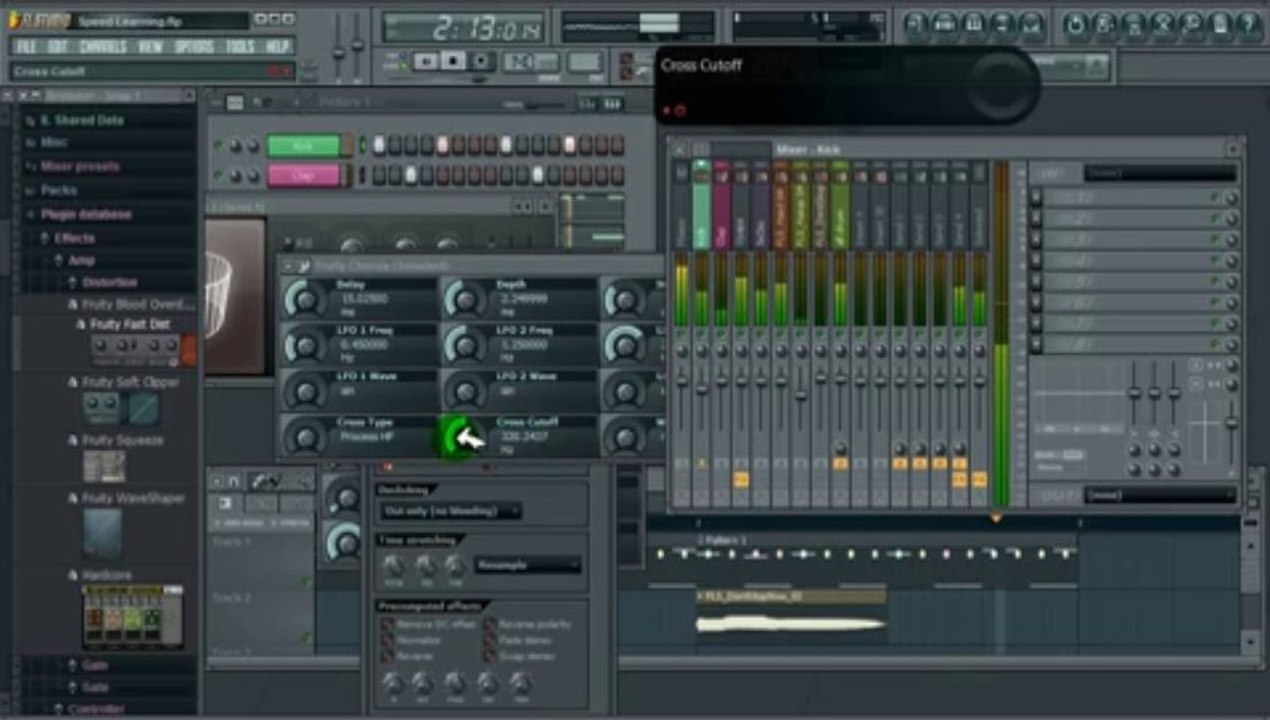Click the green Kick channel button

coord(304,146)
